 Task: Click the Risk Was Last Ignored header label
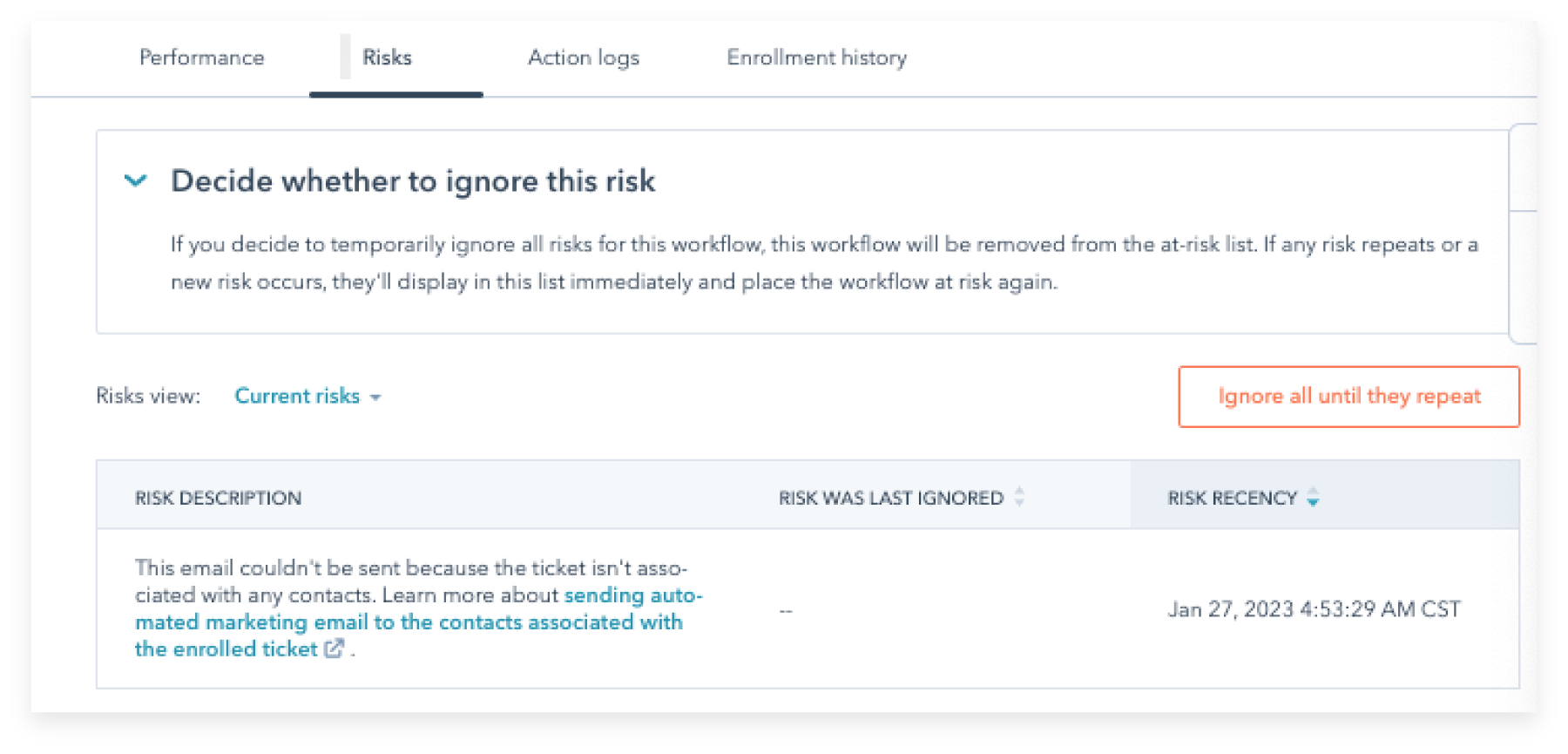pyautogui.click(x=890, y=498)
